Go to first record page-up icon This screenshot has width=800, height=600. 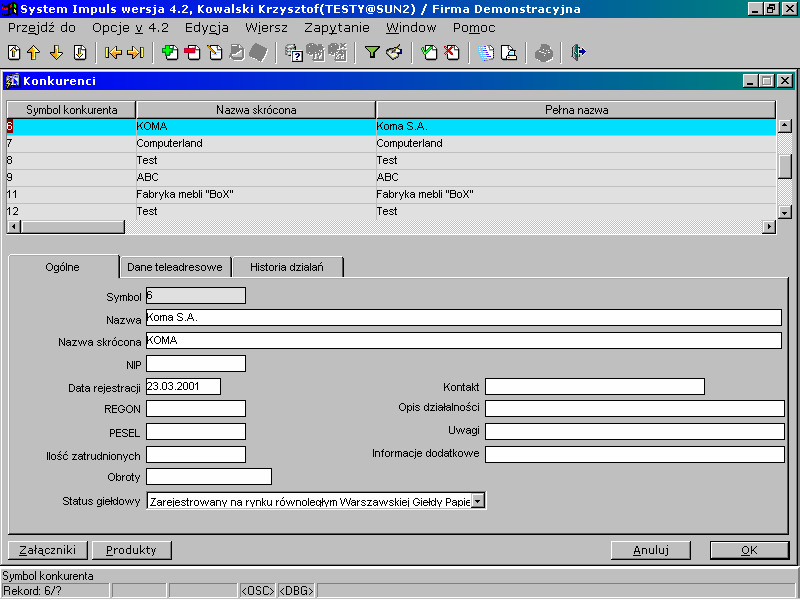(x=14, y=53)
